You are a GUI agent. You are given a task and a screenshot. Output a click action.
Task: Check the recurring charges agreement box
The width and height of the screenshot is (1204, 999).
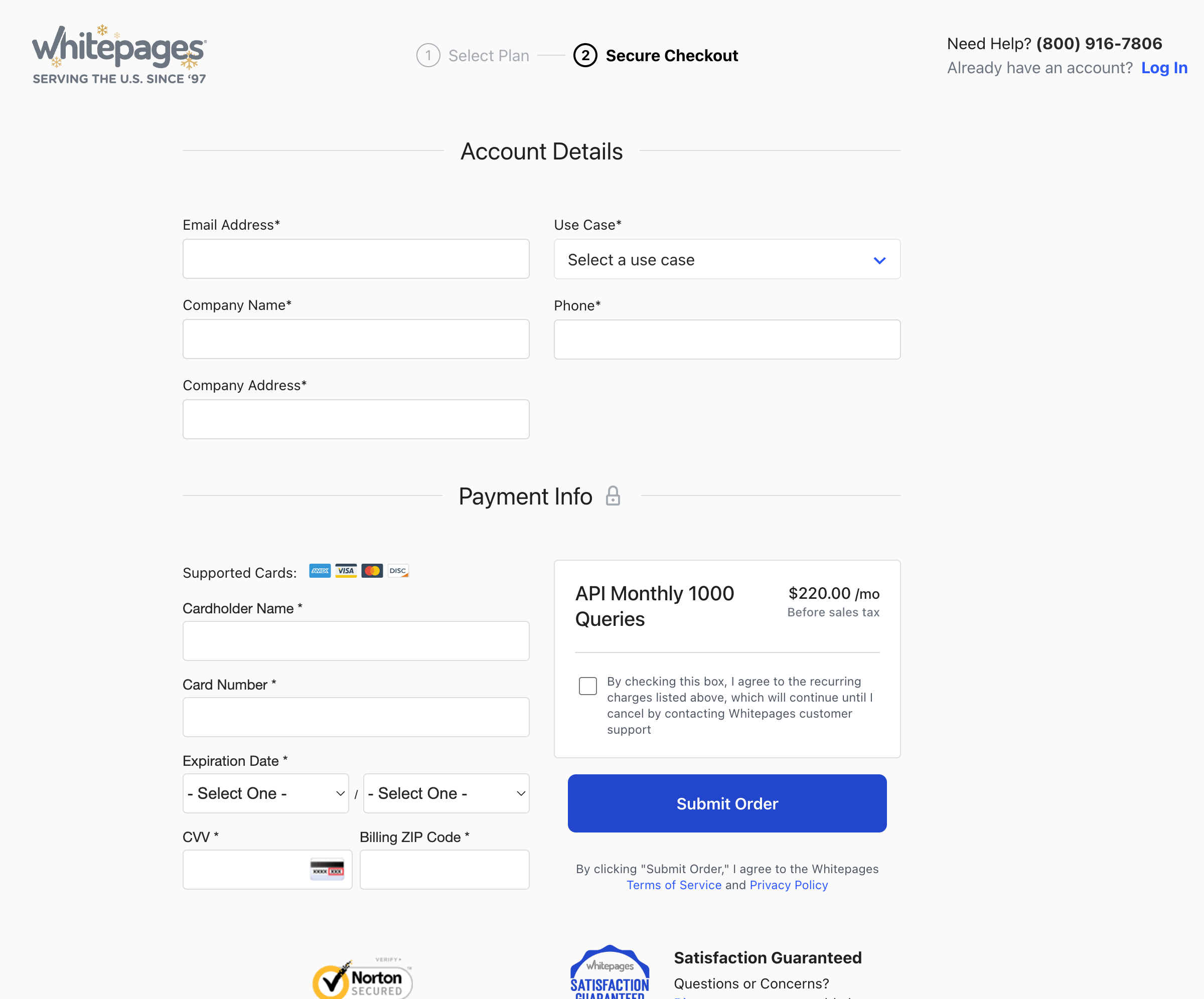pos(587,686)
